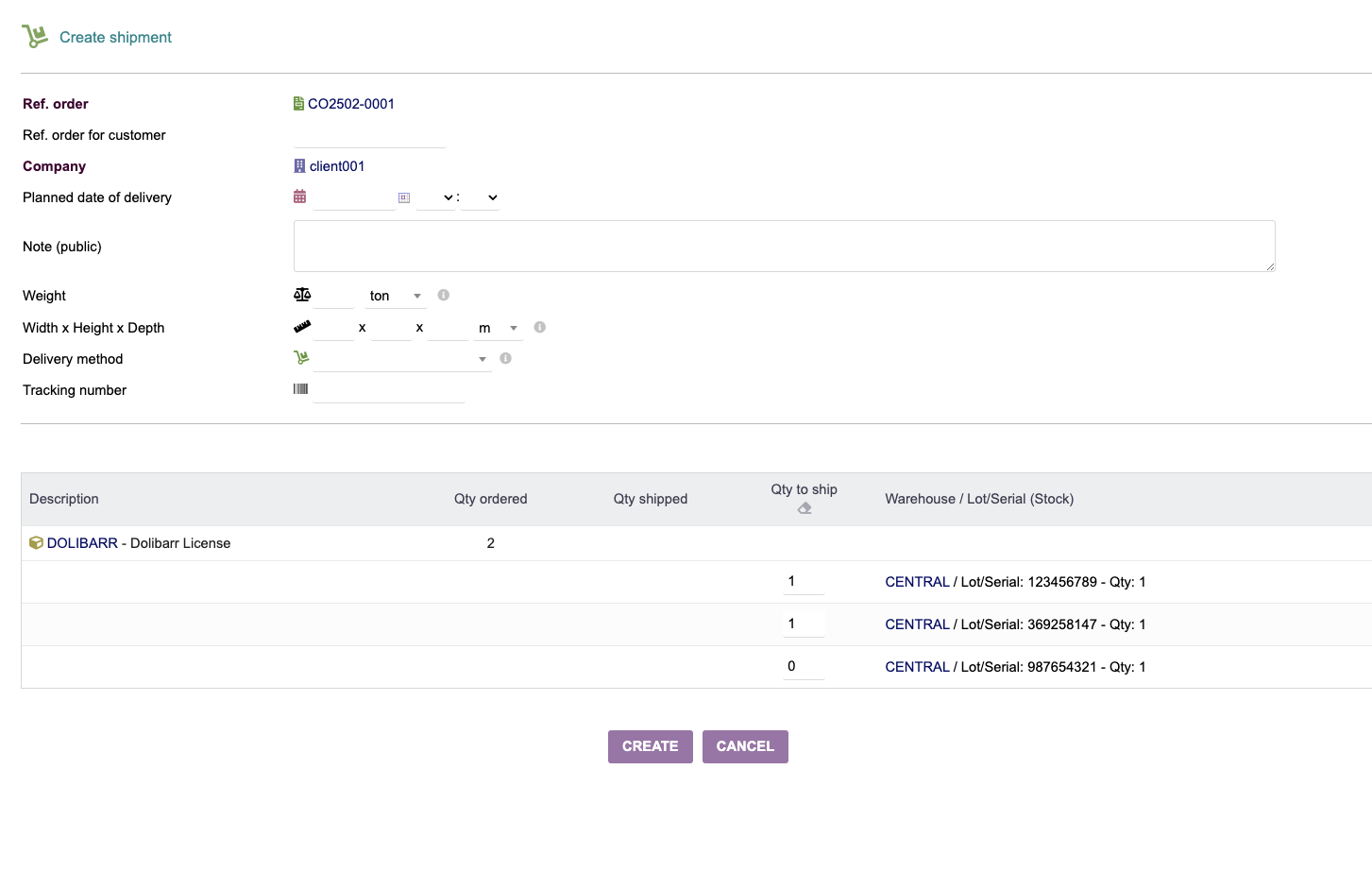
Task: Open the dimension unit dropdown showing m
Action: [499, 328]
